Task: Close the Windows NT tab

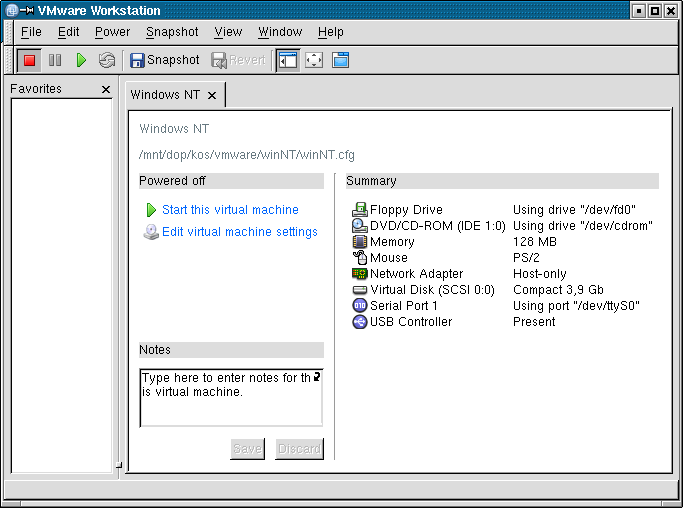Action: 212,95
